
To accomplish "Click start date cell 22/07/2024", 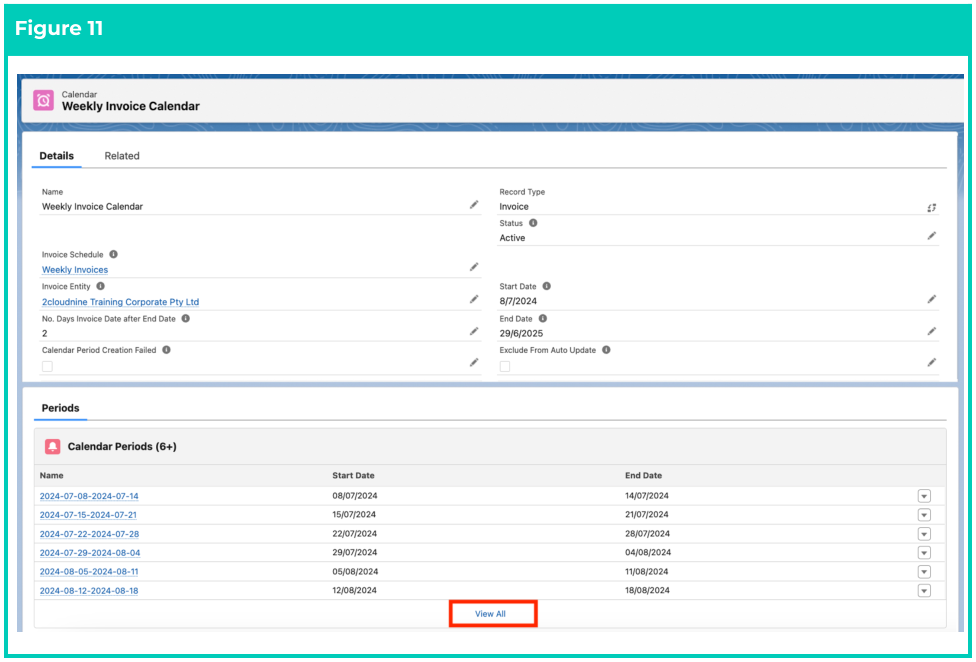I will tap(355, 533).
